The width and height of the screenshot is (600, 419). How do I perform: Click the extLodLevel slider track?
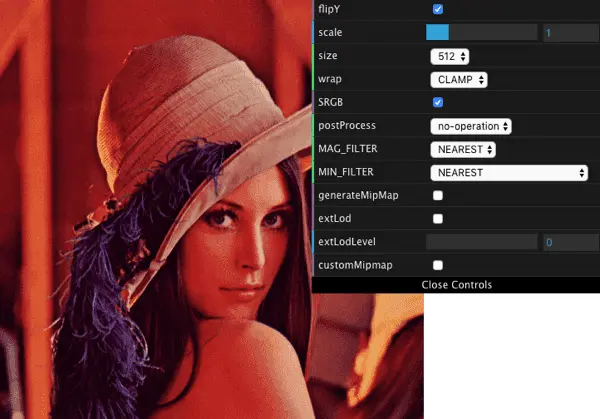click(x=482, y=242)
